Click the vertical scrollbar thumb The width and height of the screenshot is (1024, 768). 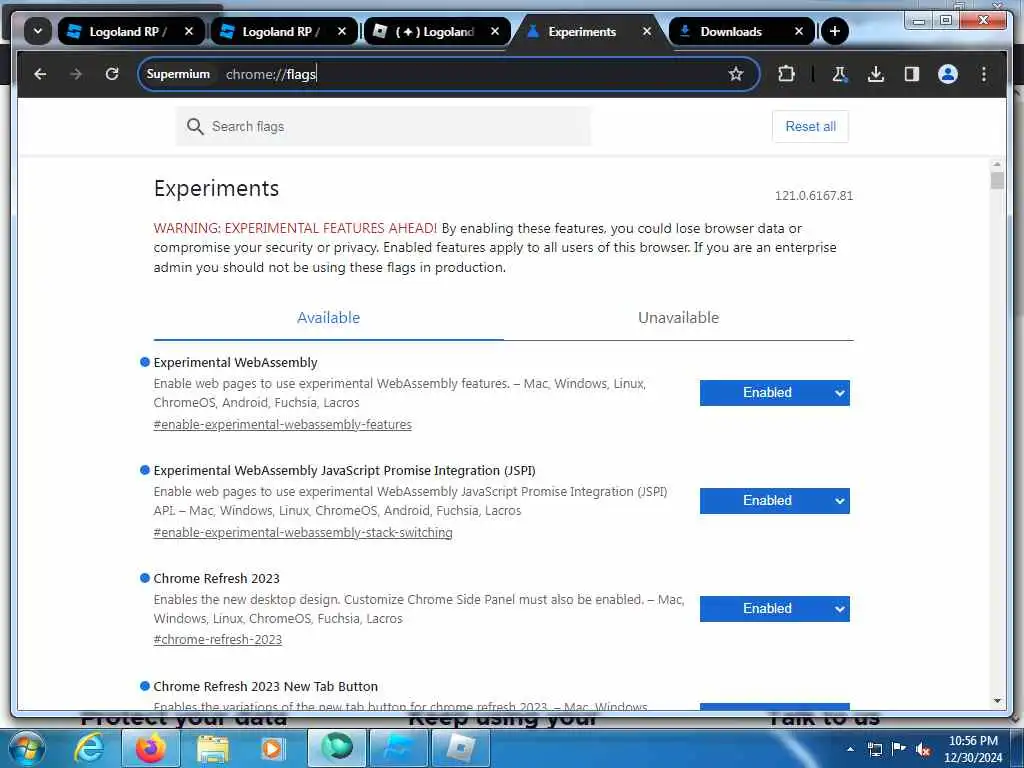[x=997, y=180]
